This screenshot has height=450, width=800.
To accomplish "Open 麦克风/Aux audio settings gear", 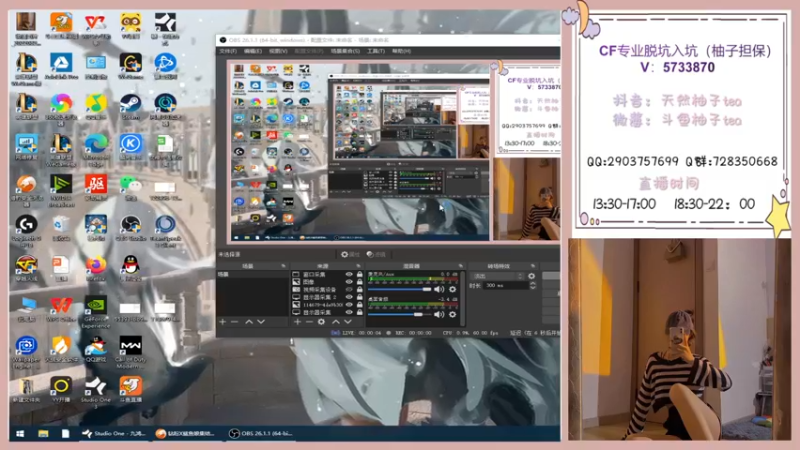I will [x=452, y=289].
